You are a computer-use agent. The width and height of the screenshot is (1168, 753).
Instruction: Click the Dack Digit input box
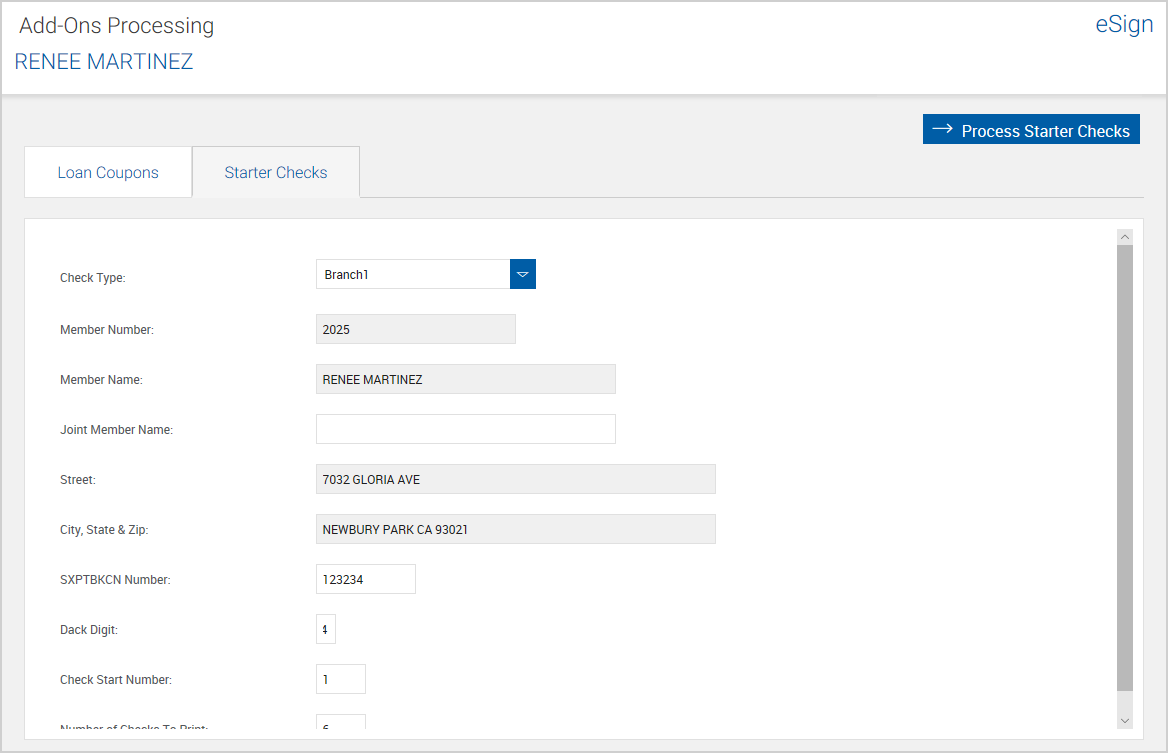coord(326,629)
